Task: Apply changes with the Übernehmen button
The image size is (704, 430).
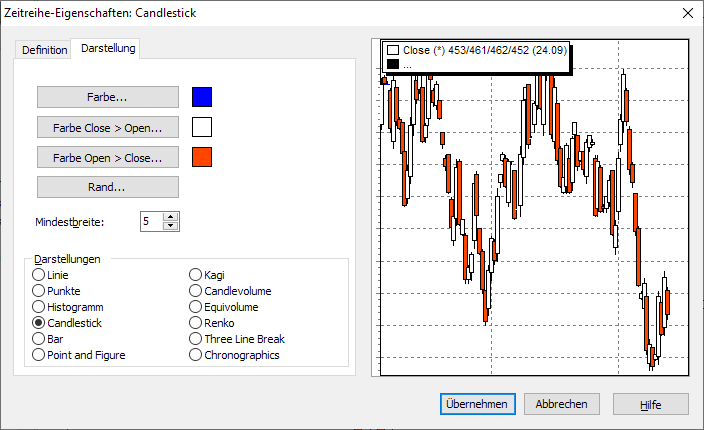Action: click(x=477, y=404)
